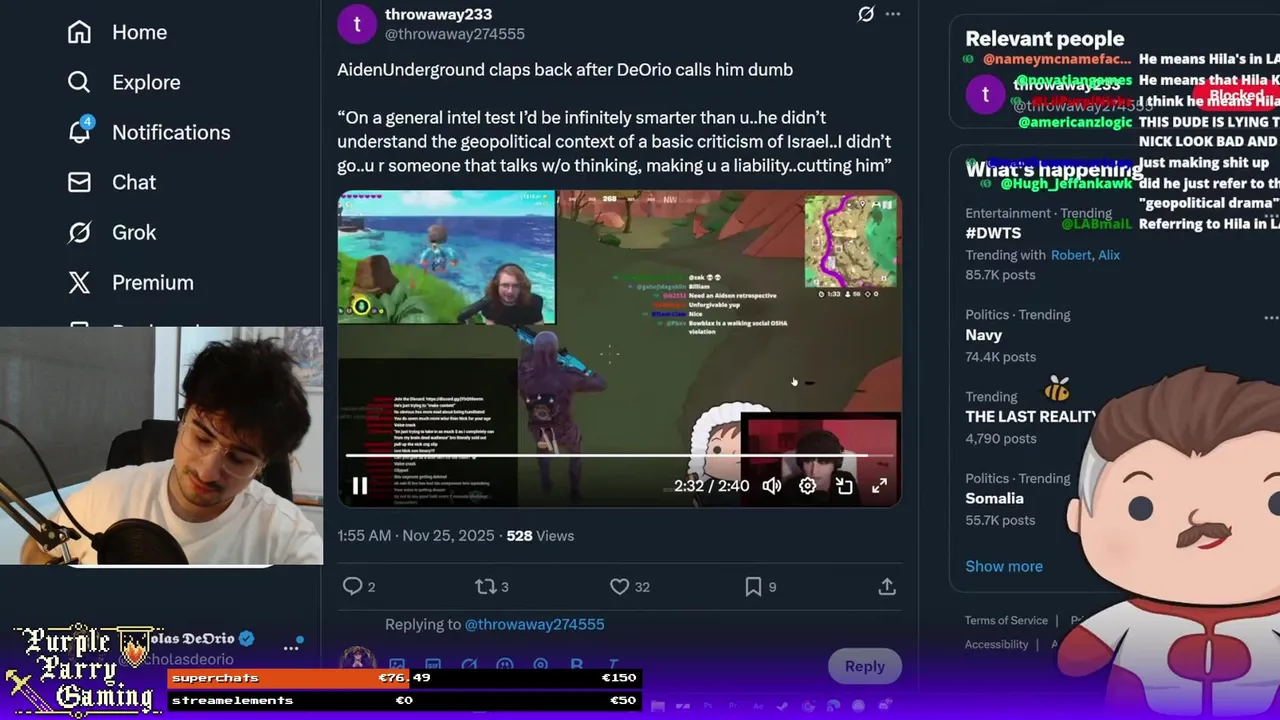This screenshot has width=1280, height=720.
Task: Click the 528 Views count
Action: click(540, 536)
